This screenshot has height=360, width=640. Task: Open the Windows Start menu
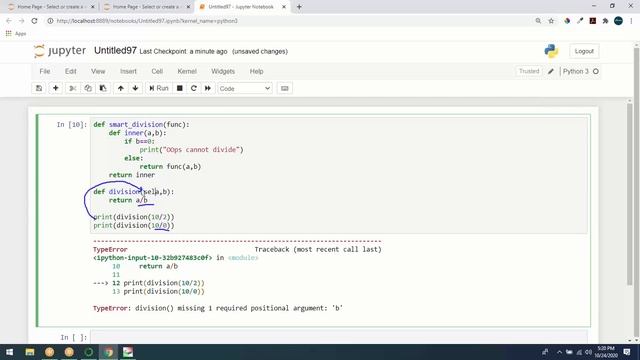[x=9, y=352]
